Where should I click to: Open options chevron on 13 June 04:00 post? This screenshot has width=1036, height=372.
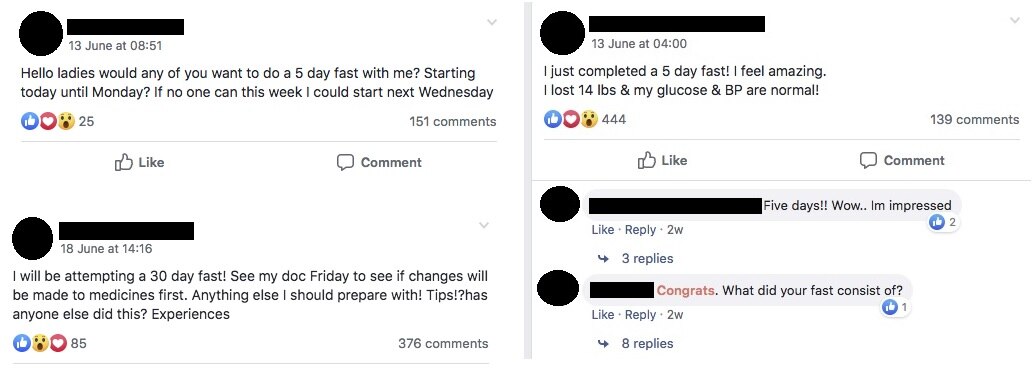1015,20
